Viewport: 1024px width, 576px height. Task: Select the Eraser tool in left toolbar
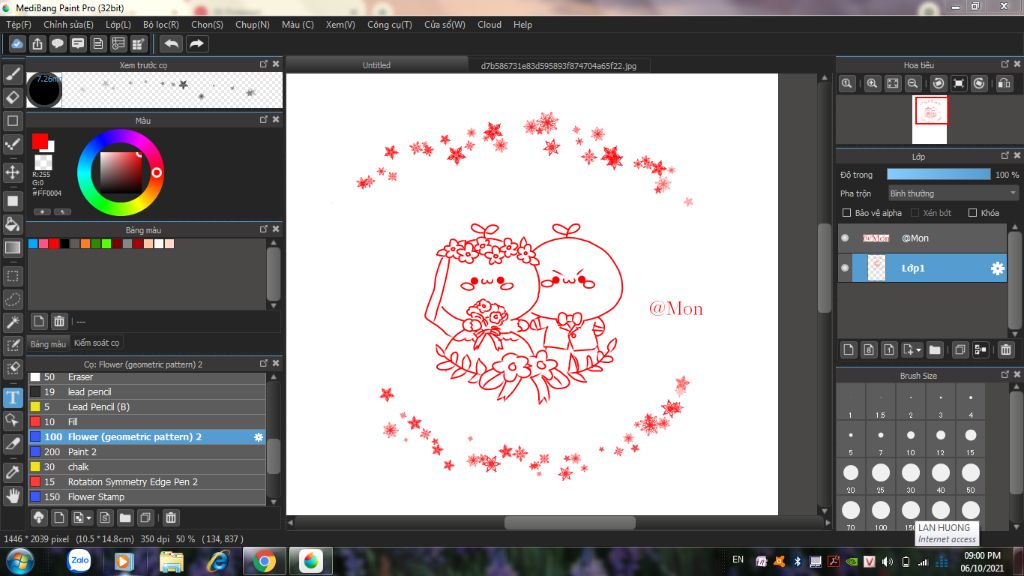pos(12,97)
